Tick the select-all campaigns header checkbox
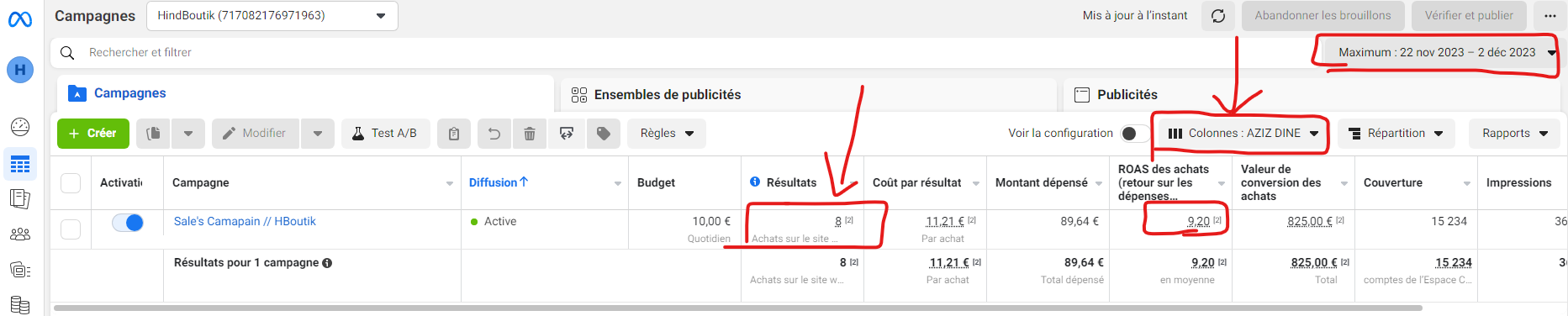The height and width of the screenshot is (316, 1568). (71, 183)
